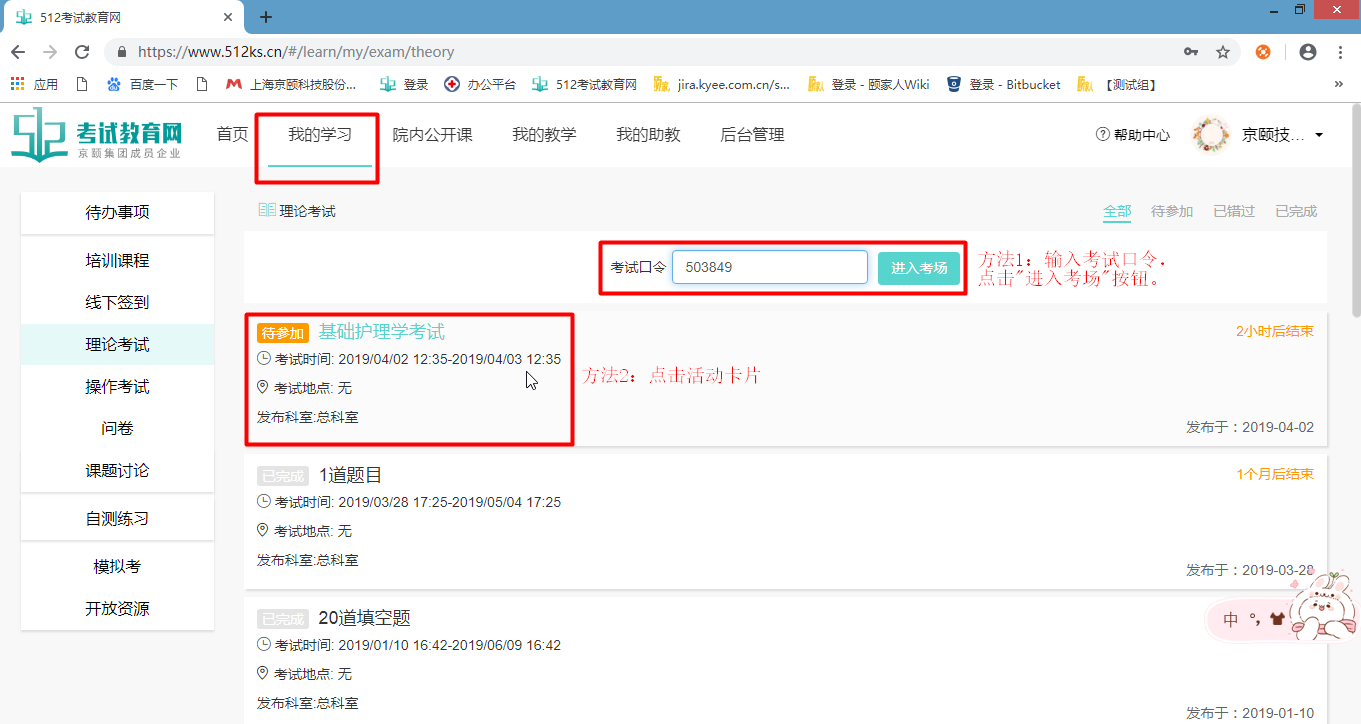The image size is (1361, 724).
Task: Open 开放资源 in the sidebar
Action: click(117, 608)
